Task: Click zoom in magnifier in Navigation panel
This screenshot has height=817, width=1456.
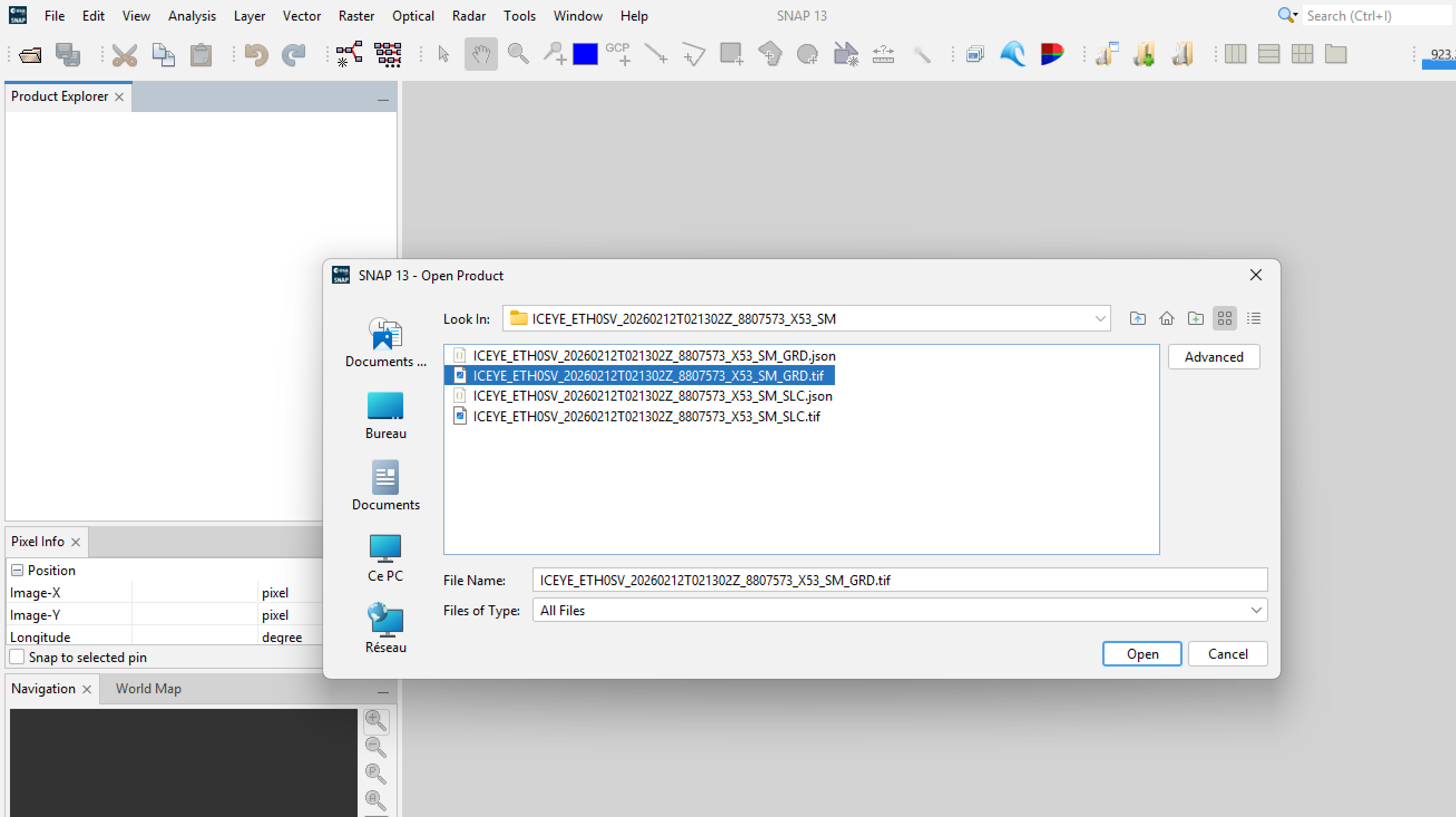Action: tap(376, 721)
